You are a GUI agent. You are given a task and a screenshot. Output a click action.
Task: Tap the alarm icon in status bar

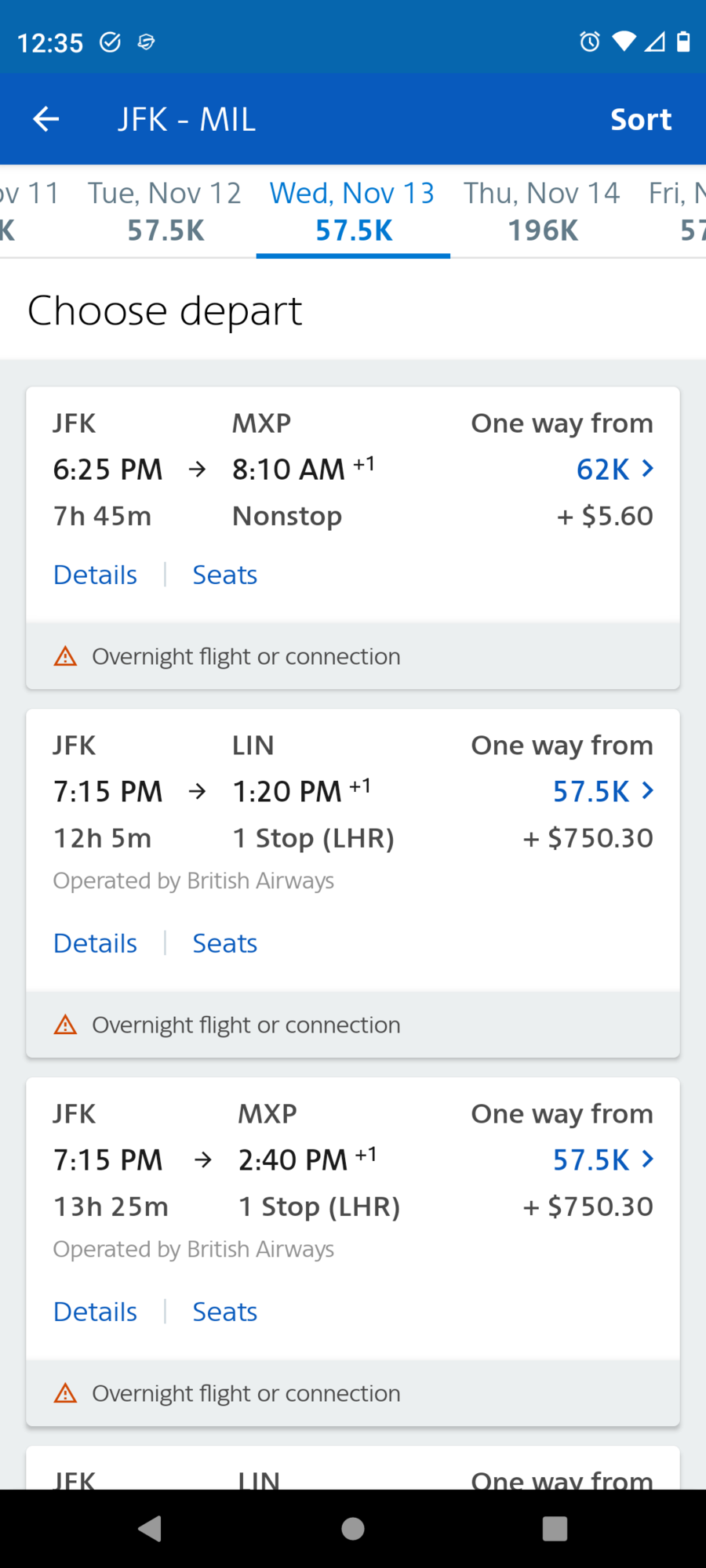click(590, 42)
